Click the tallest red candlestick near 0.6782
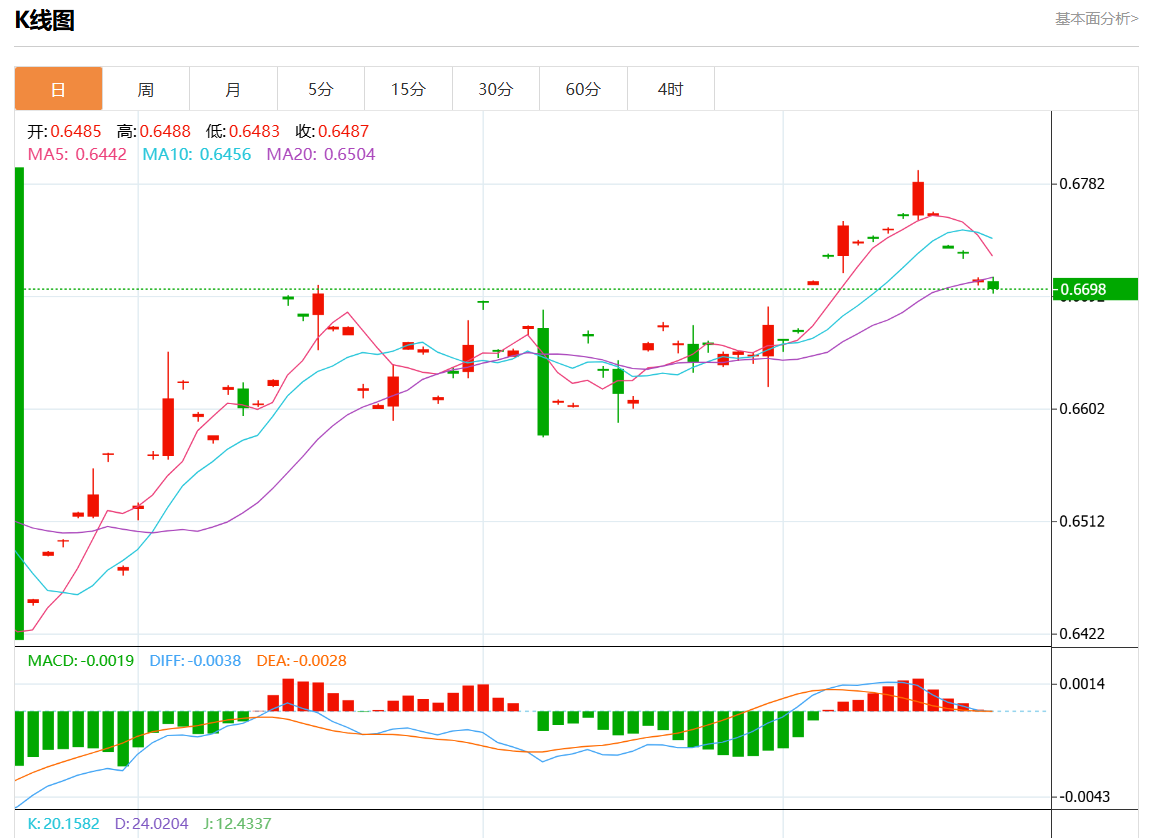The width and height of the screenshot is (1162, 838). pyautogui.click(x=918, y=199)
